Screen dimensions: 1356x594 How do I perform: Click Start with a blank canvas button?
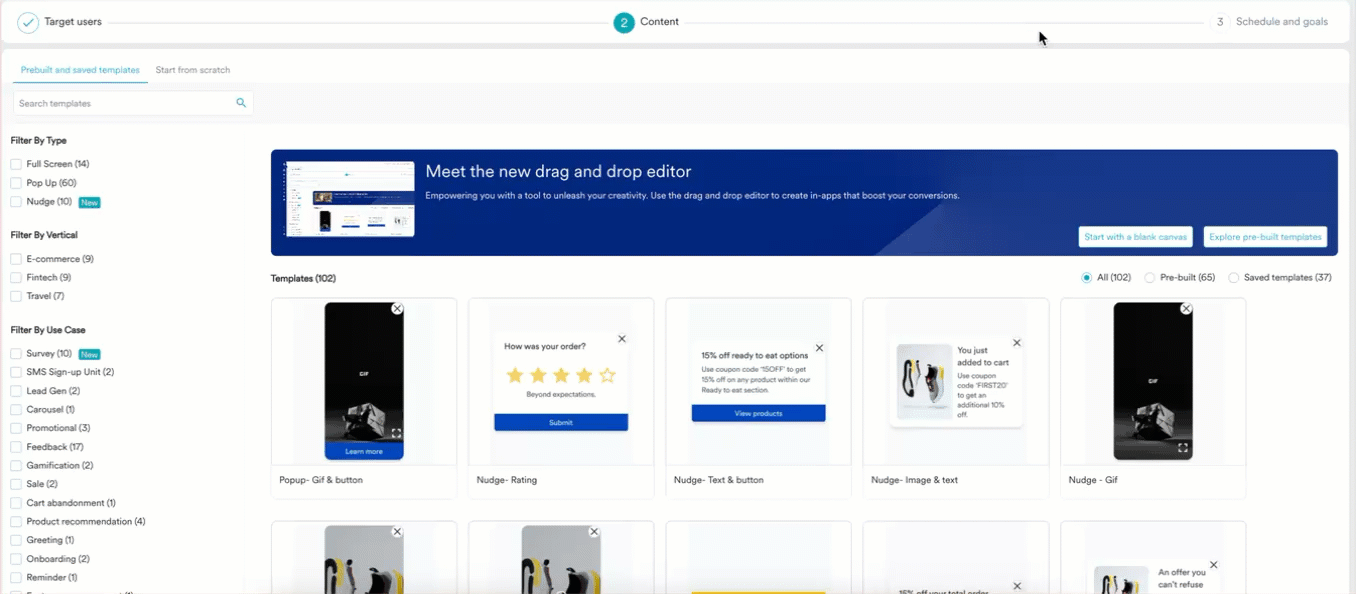coord(1136,237)
